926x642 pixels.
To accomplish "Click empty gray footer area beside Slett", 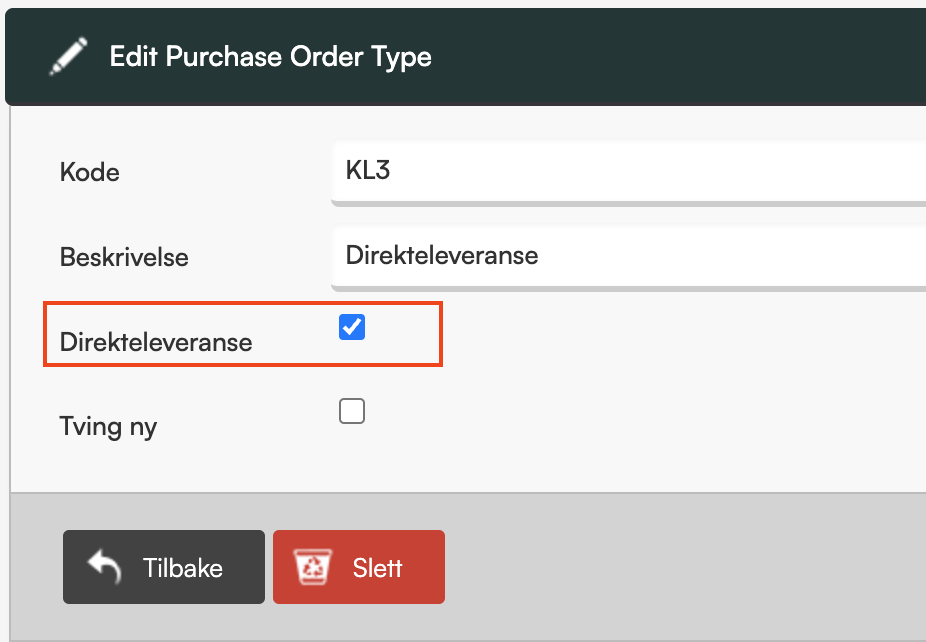I will pyautogui.click(x=680, y=567).
